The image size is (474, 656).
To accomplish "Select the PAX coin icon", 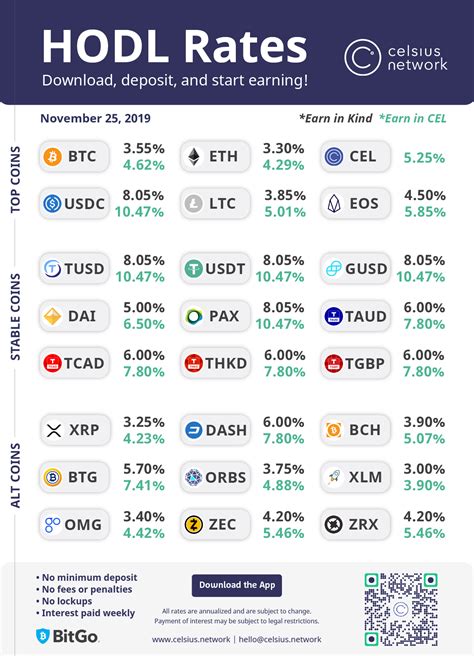I will tap(194, 316).
